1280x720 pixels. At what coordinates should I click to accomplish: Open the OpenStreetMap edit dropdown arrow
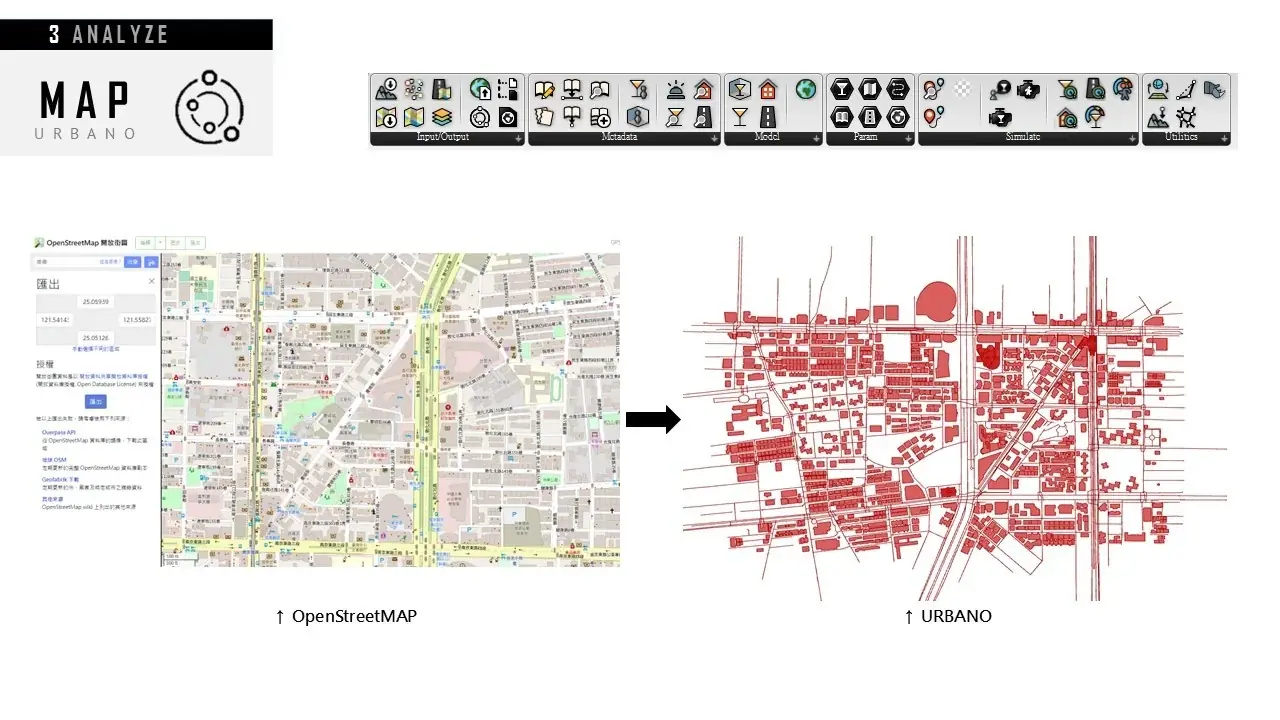coord(160,243)
